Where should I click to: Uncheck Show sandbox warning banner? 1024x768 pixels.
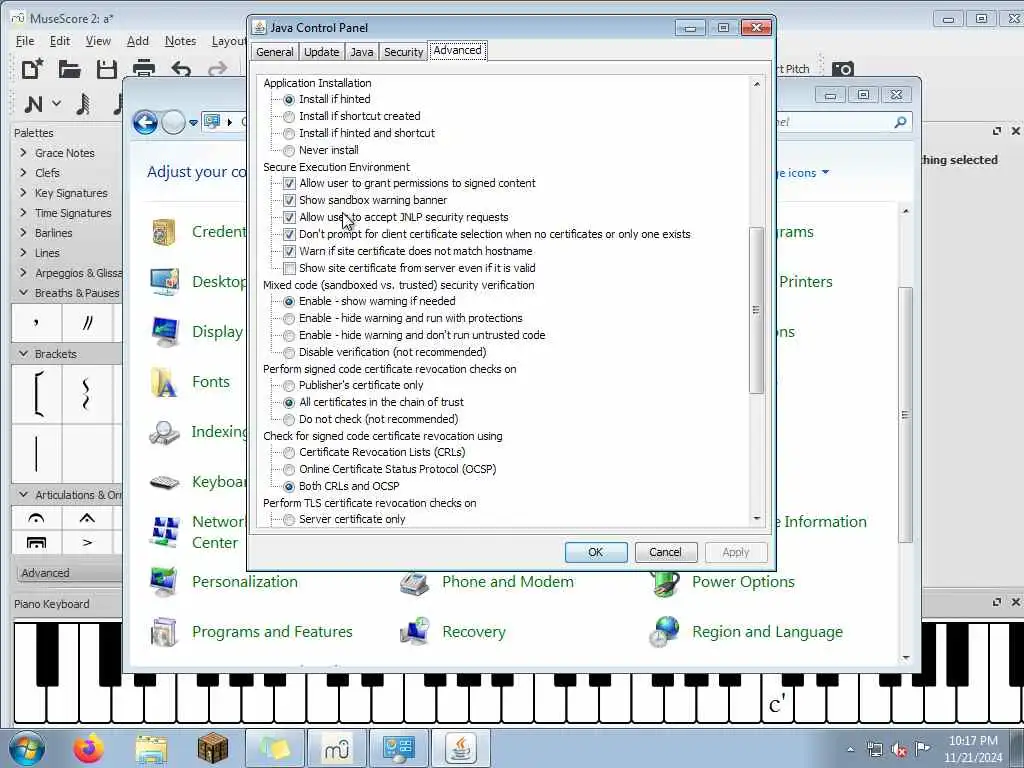pos(289,200)
